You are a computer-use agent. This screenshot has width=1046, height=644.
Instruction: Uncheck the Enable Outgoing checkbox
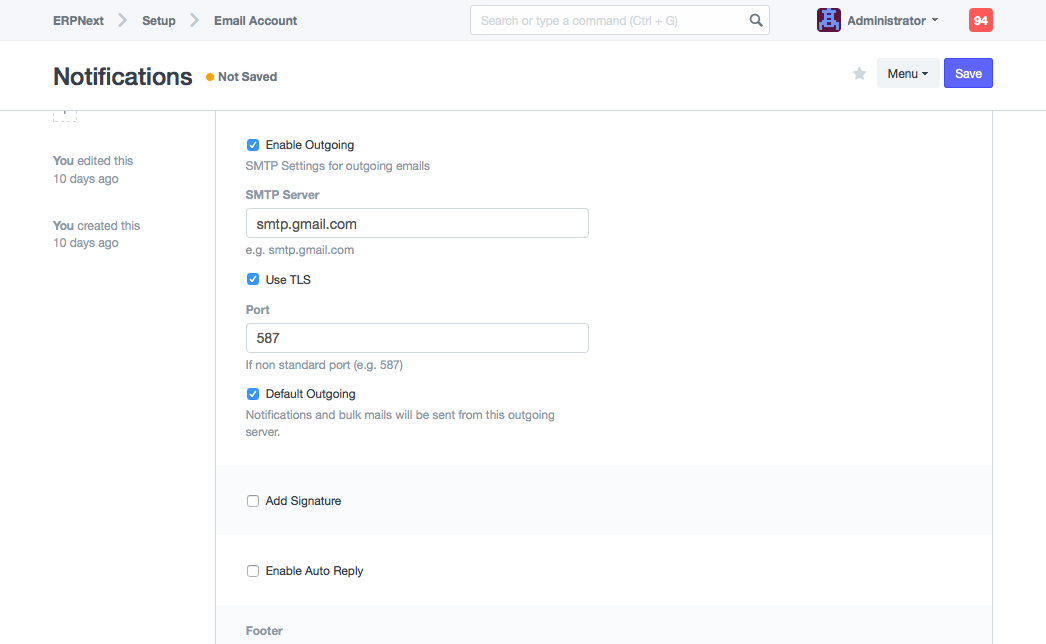pos(253,145)
